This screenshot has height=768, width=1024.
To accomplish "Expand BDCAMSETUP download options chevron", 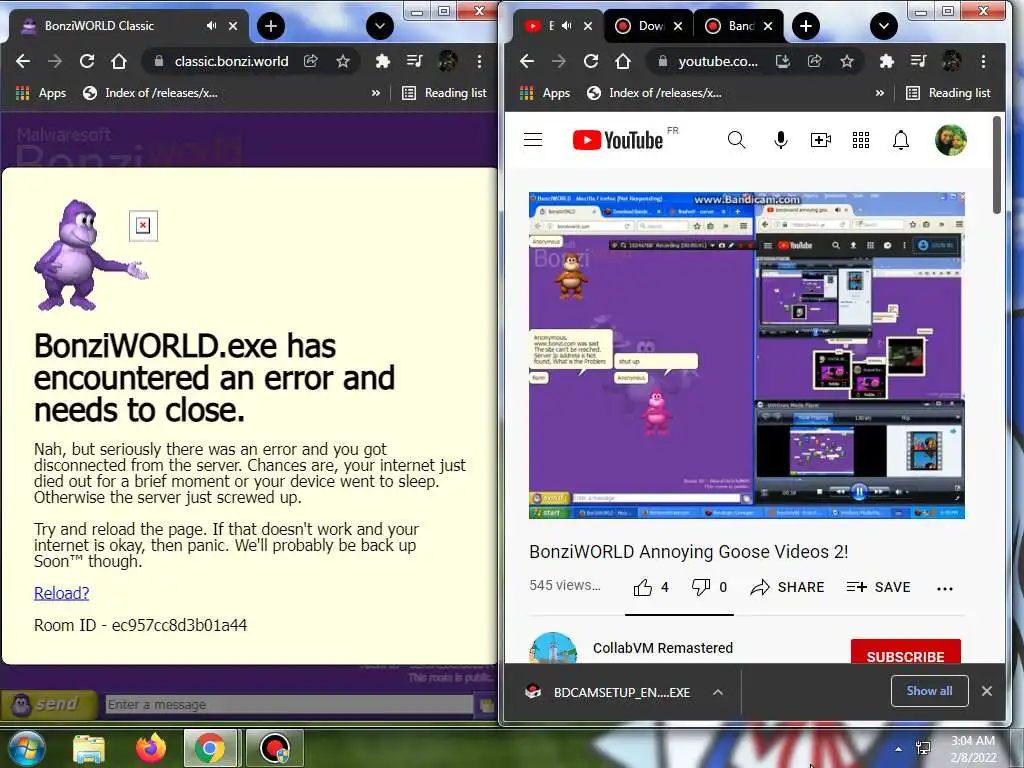I will coord(718,692).
